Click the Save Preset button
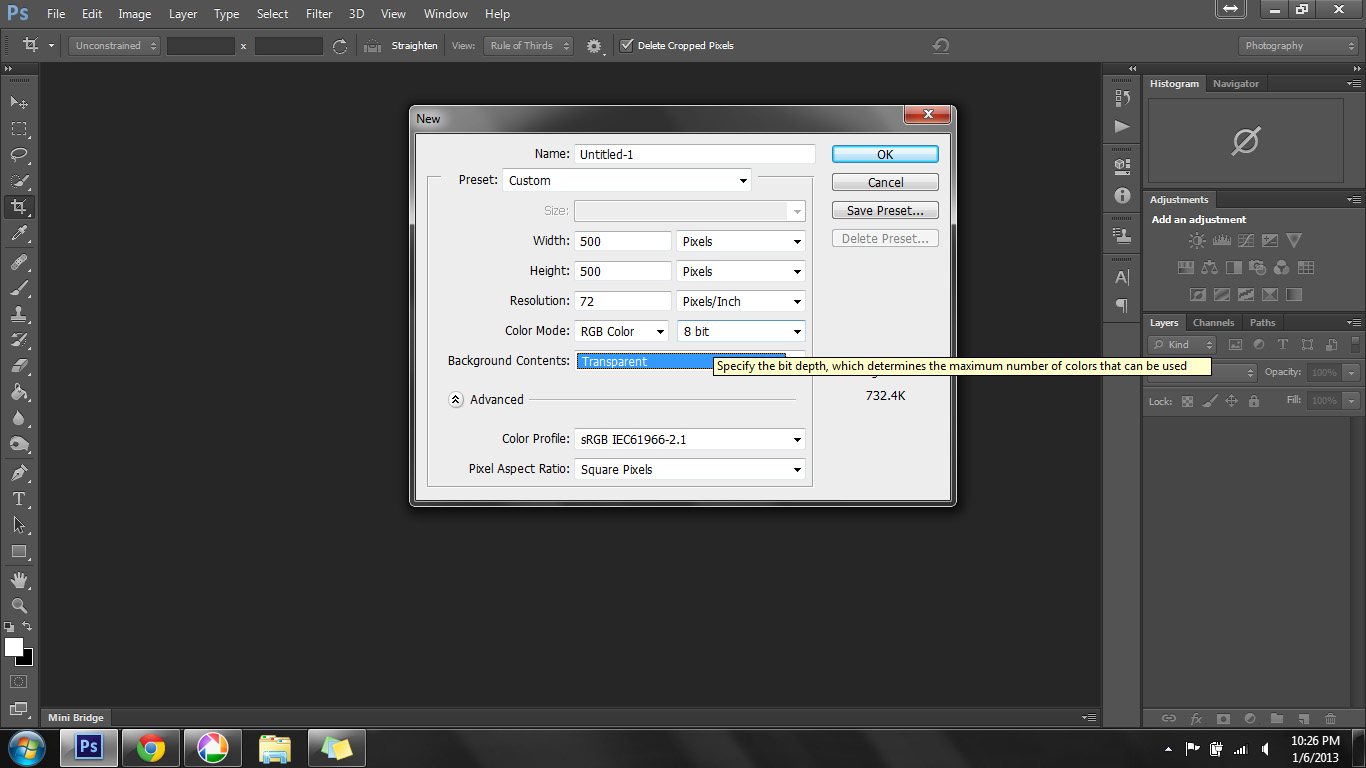 click(885, 210)
